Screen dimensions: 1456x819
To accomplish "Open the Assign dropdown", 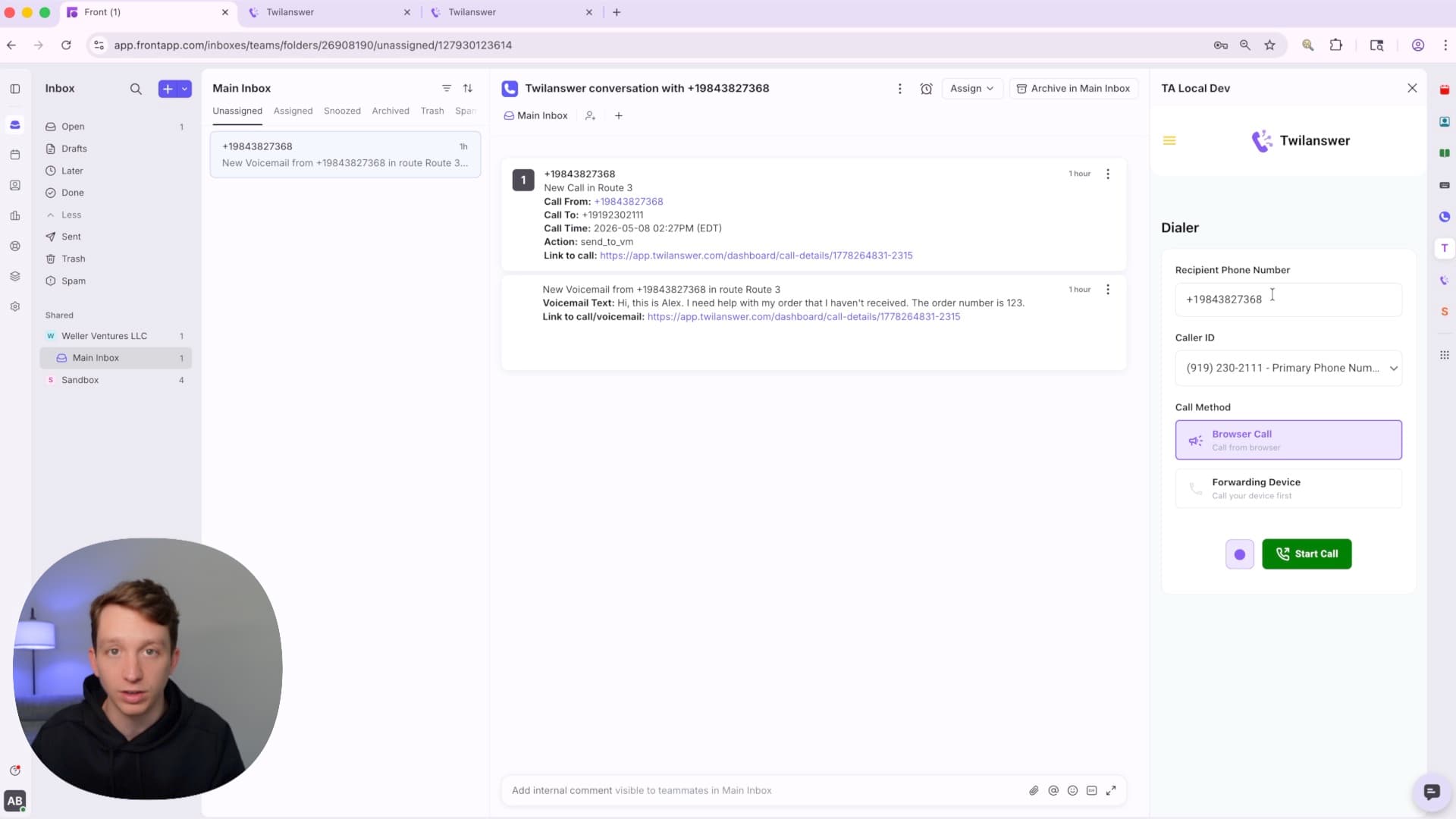I will click(x=972, y=89).
